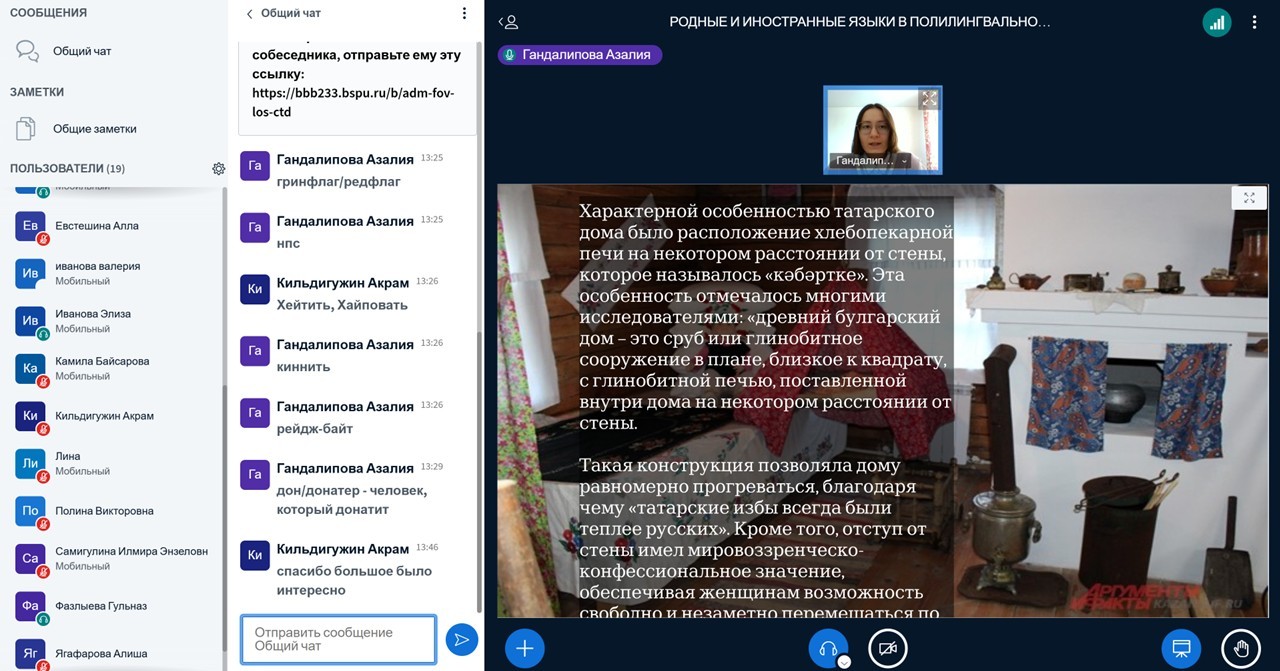Enable webcam sharing with camera button
Image resolution: width=1280 pixels, height=671 pixels.
(x=887, y=648)
